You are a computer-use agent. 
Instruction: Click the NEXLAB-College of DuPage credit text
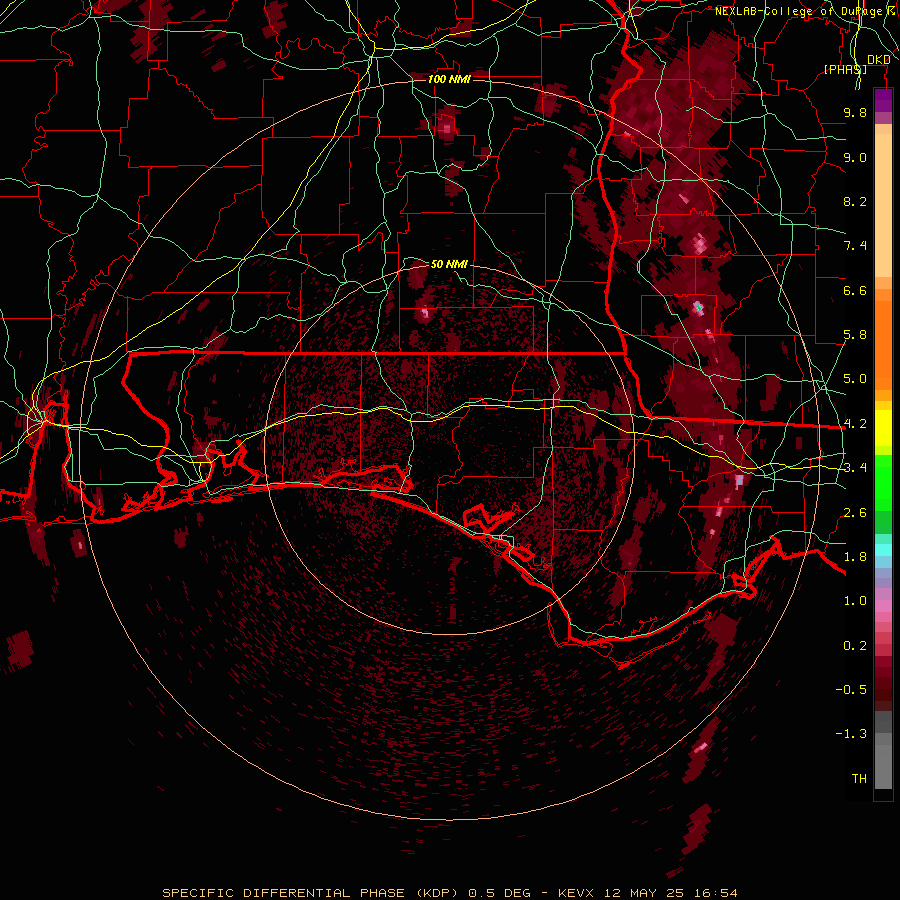pos(806,11)
